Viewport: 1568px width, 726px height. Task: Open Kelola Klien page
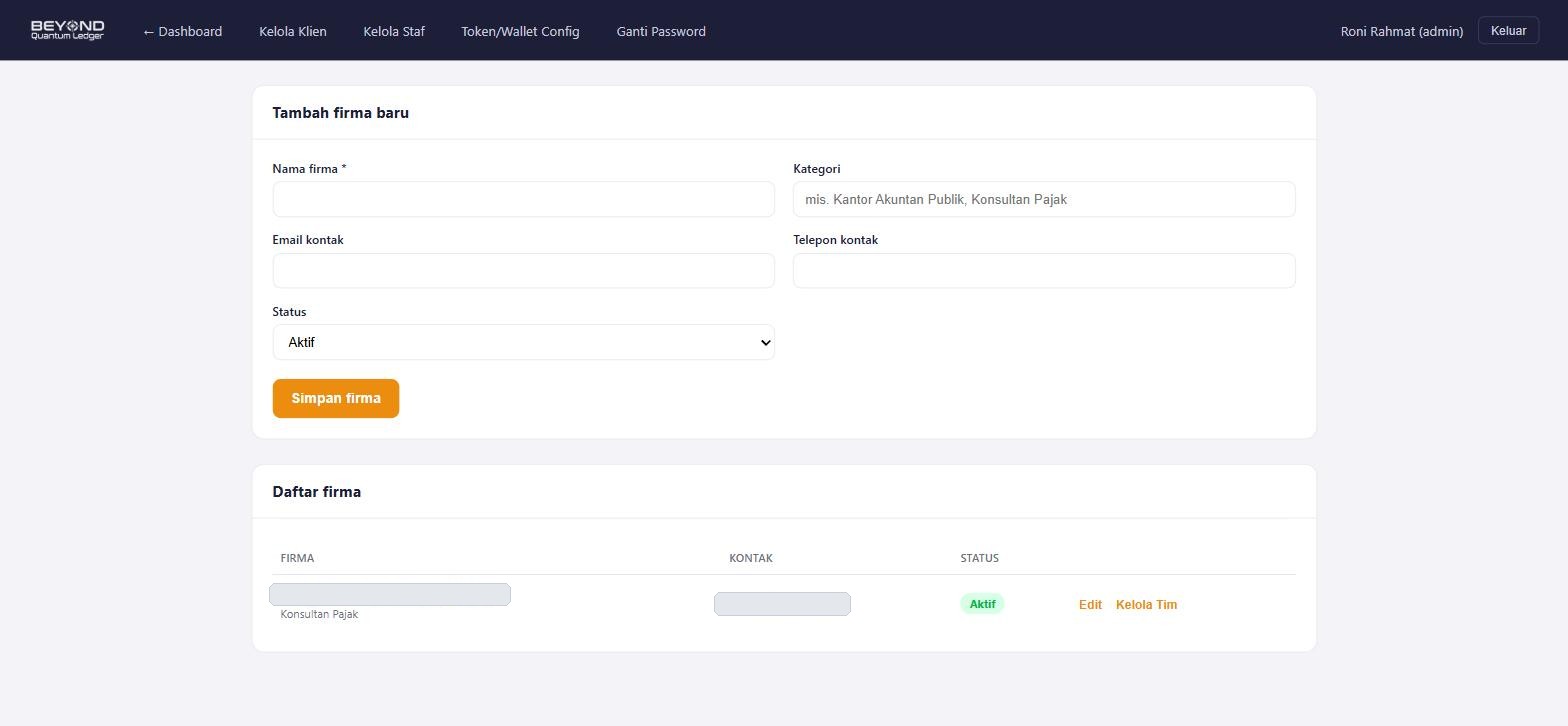293,31
